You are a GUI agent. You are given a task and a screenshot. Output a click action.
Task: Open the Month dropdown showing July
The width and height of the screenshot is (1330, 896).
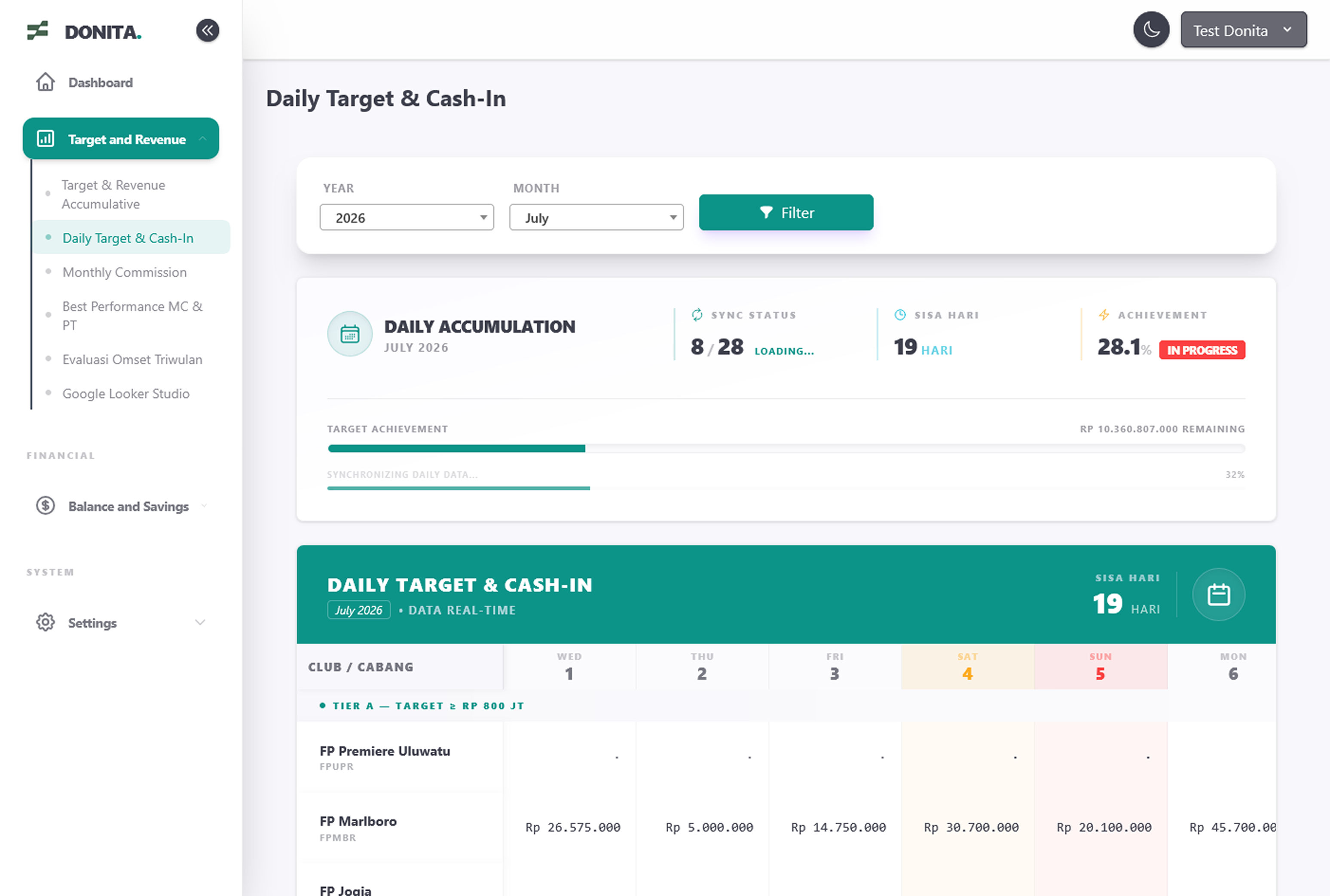pos(596,218)
